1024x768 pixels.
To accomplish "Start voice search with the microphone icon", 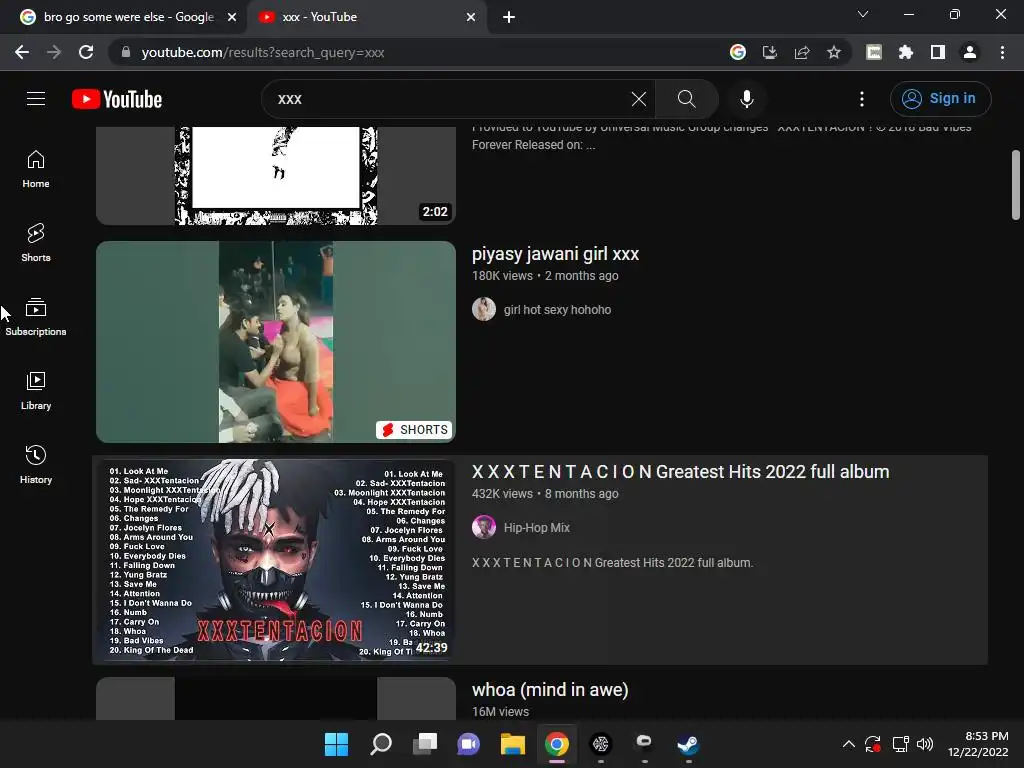I will click(x=746, y=99).
